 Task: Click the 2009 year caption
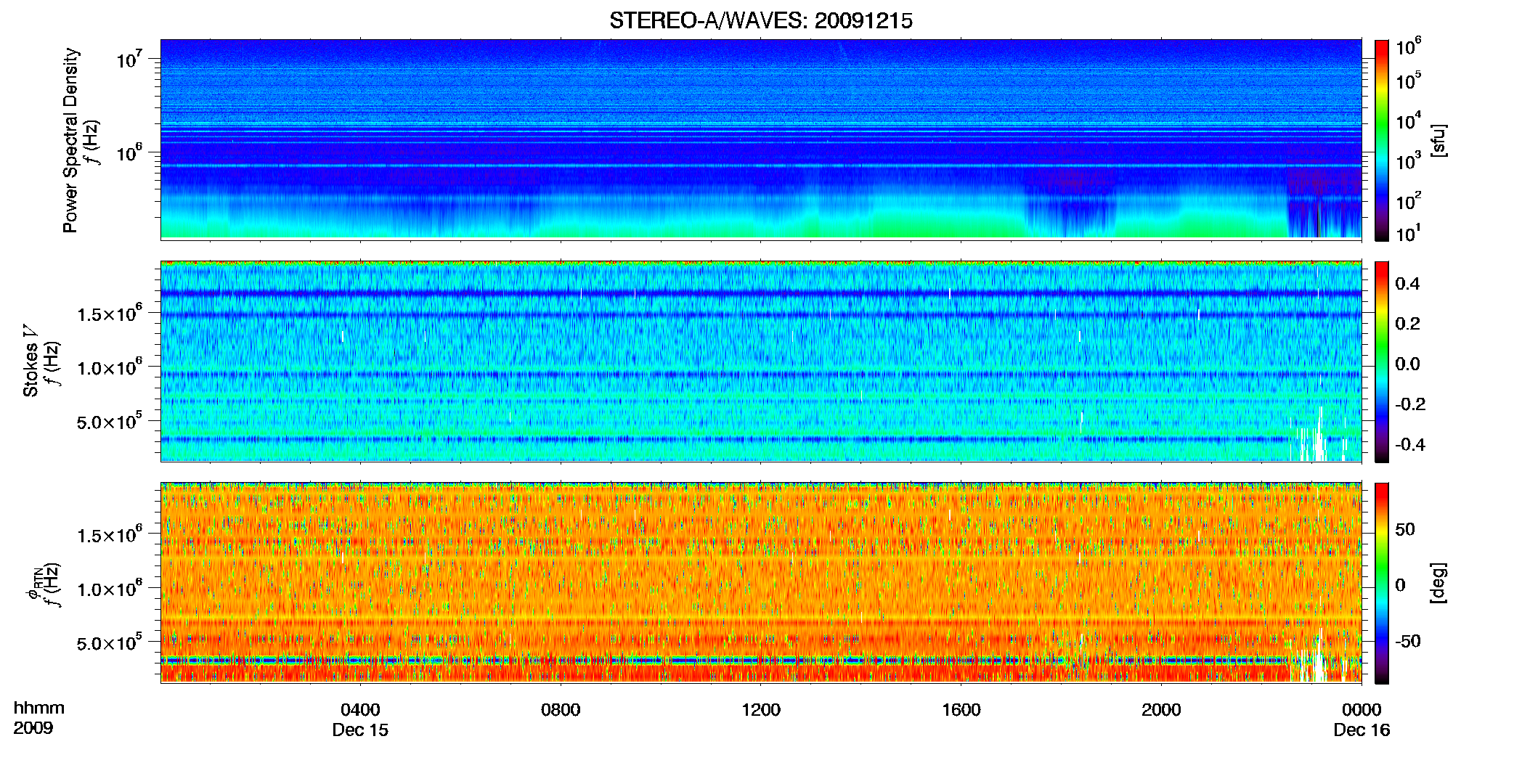(33, 728)
